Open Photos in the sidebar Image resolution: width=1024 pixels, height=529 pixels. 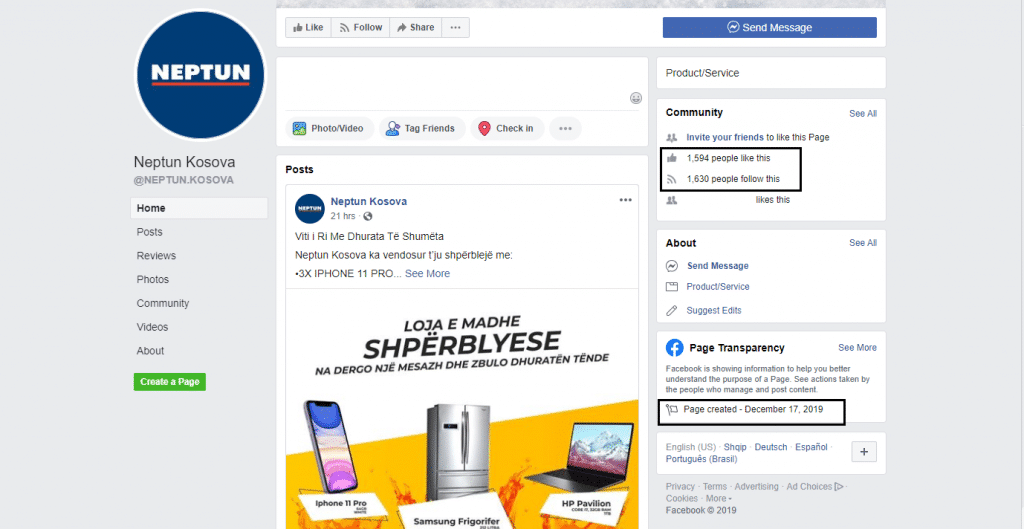click(153, 280)
